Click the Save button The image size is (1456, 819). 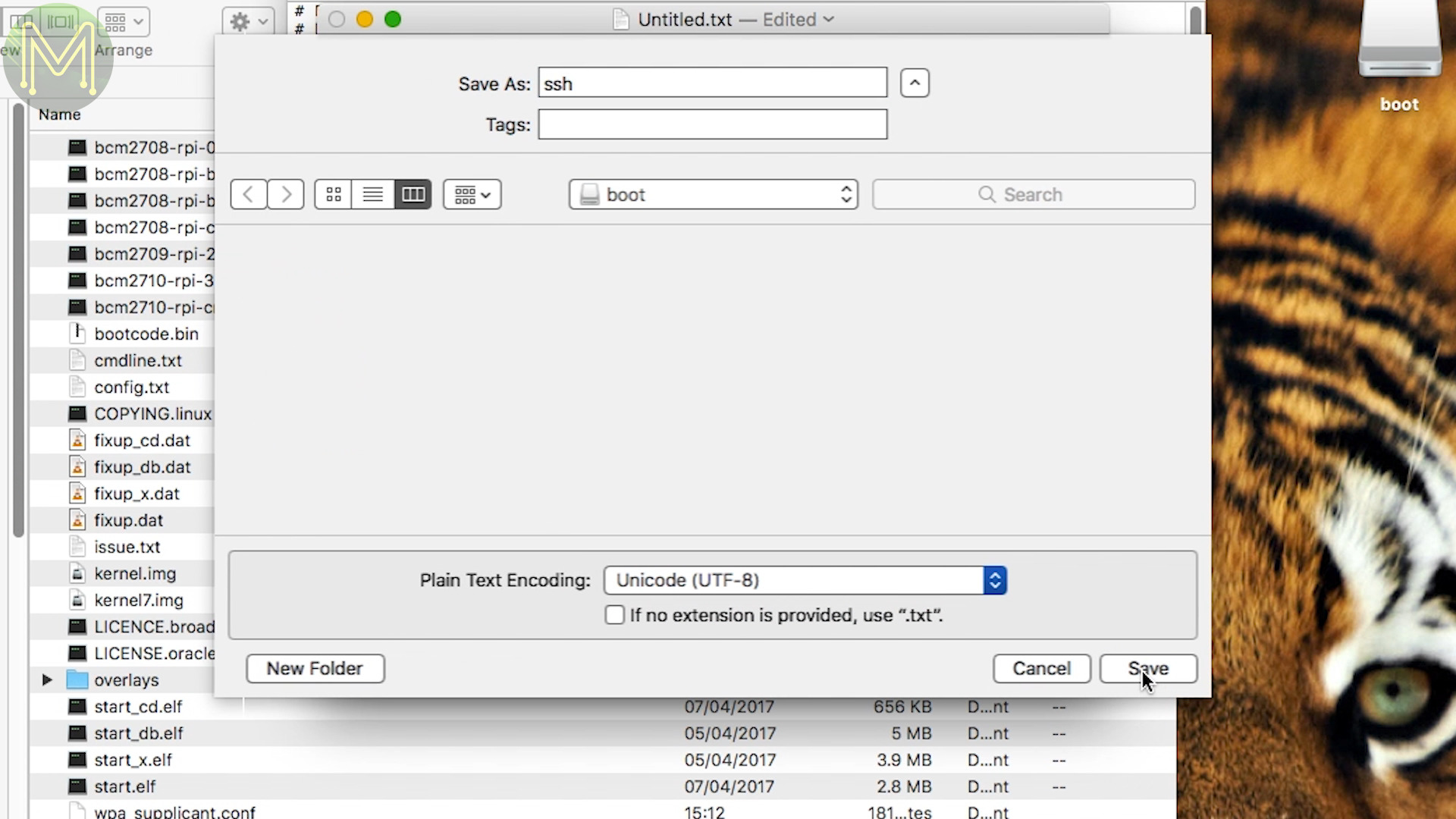pos(1148,669)
